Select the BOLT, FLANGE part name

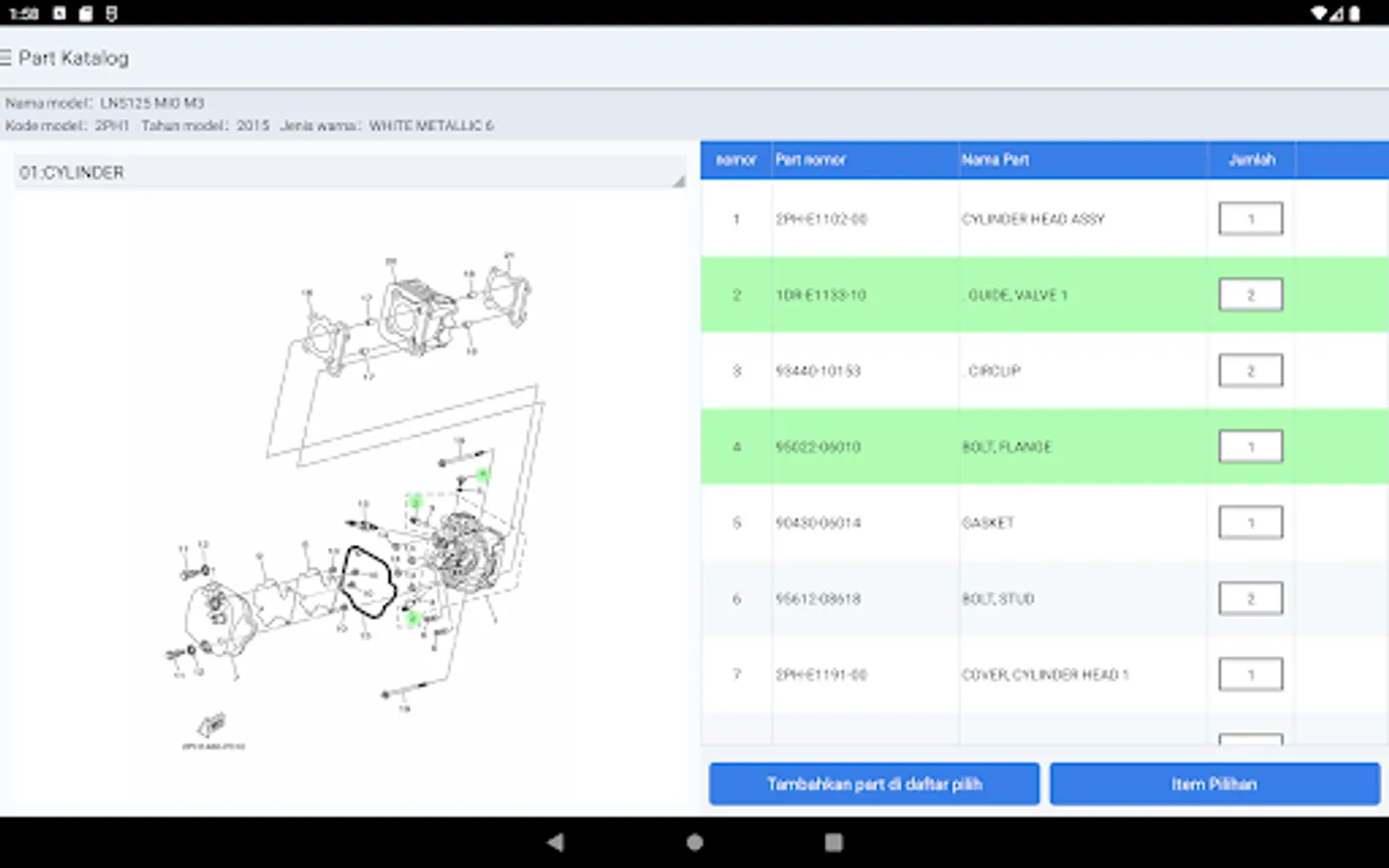(x=1006, y=447)
